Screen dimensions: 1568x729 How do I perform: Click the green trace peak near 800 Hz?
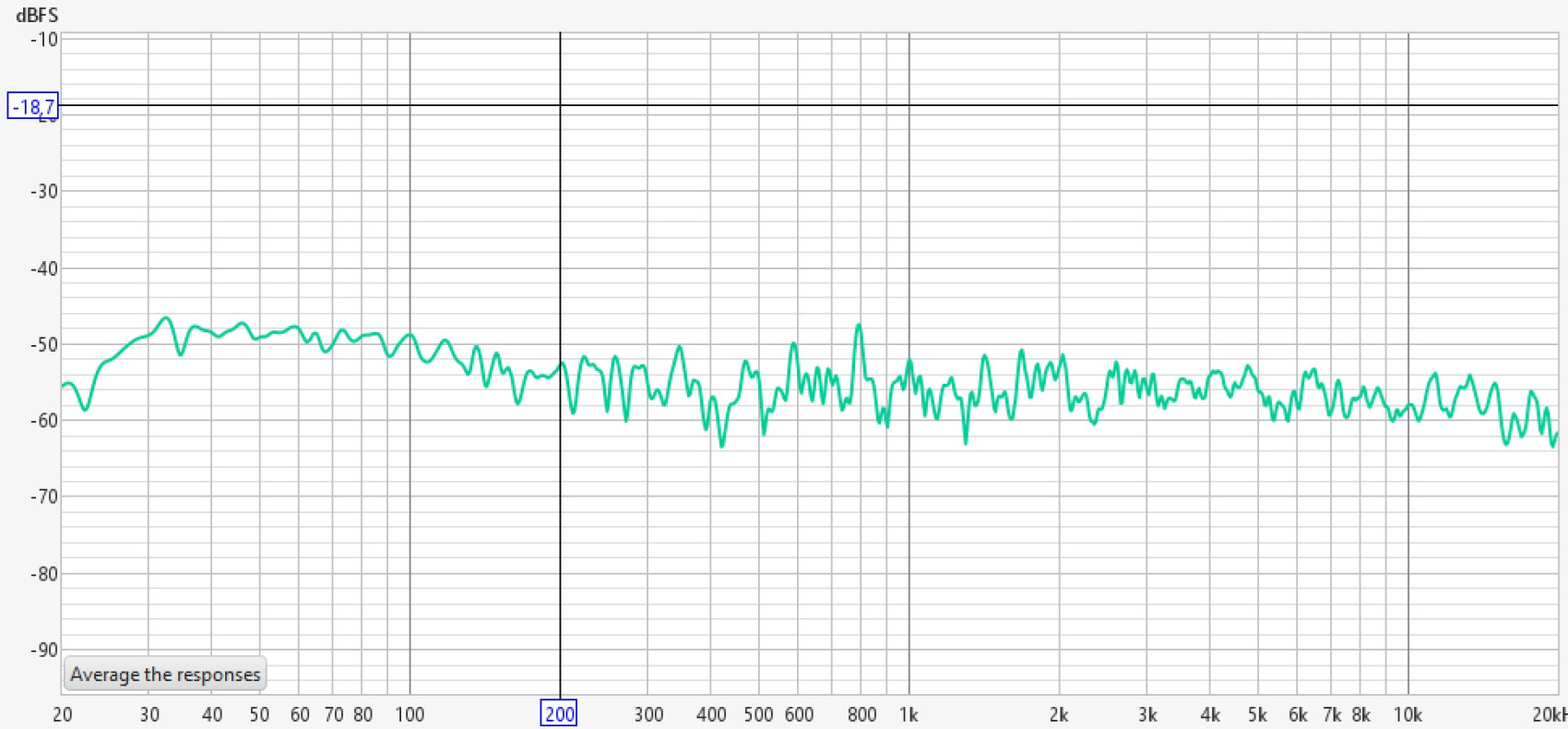tap(860, 325)
